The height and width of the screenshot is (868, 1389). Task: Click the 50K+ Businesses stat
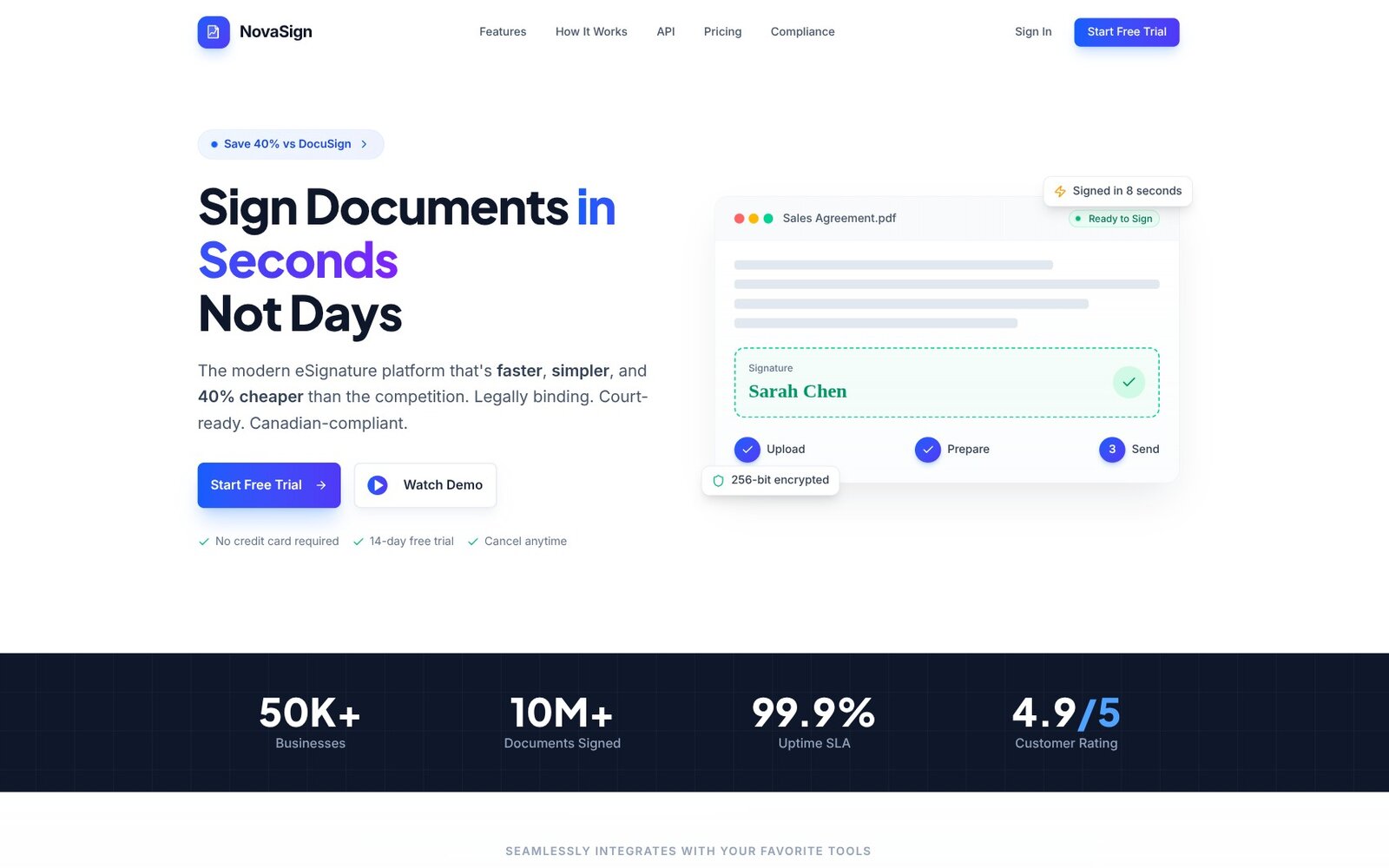coord(310,722)
